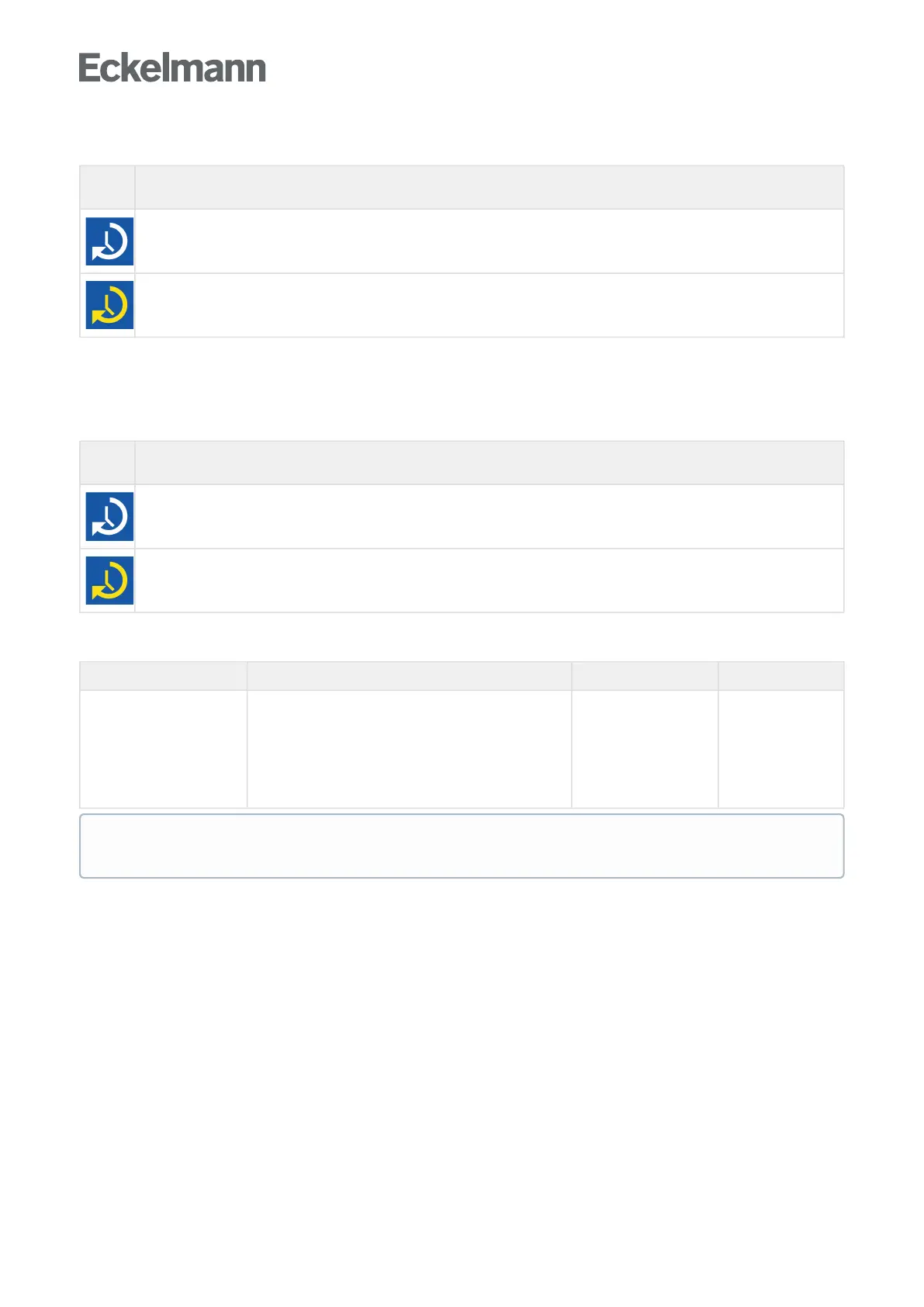Click last column header of four-column table
Viewport: 924px width, 1307px height.
781,676
